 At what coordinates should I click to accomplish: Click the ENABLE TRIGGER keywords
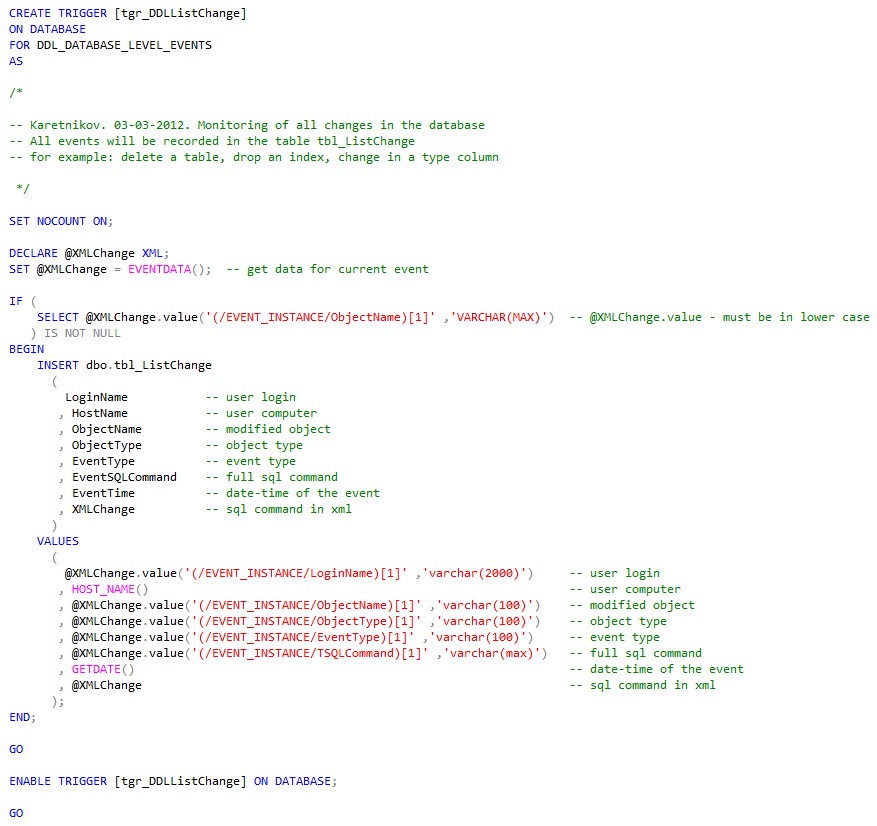[x=58, y=781]
